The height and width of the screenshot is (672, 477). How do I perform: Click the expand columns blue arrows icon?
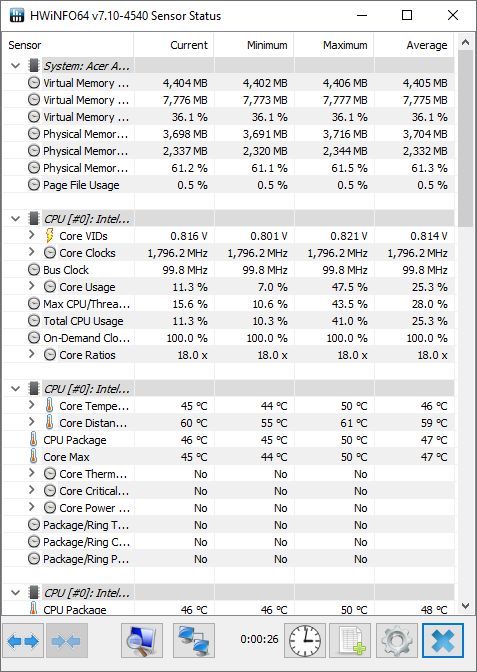pyautogui.click(x=23, y=641)
